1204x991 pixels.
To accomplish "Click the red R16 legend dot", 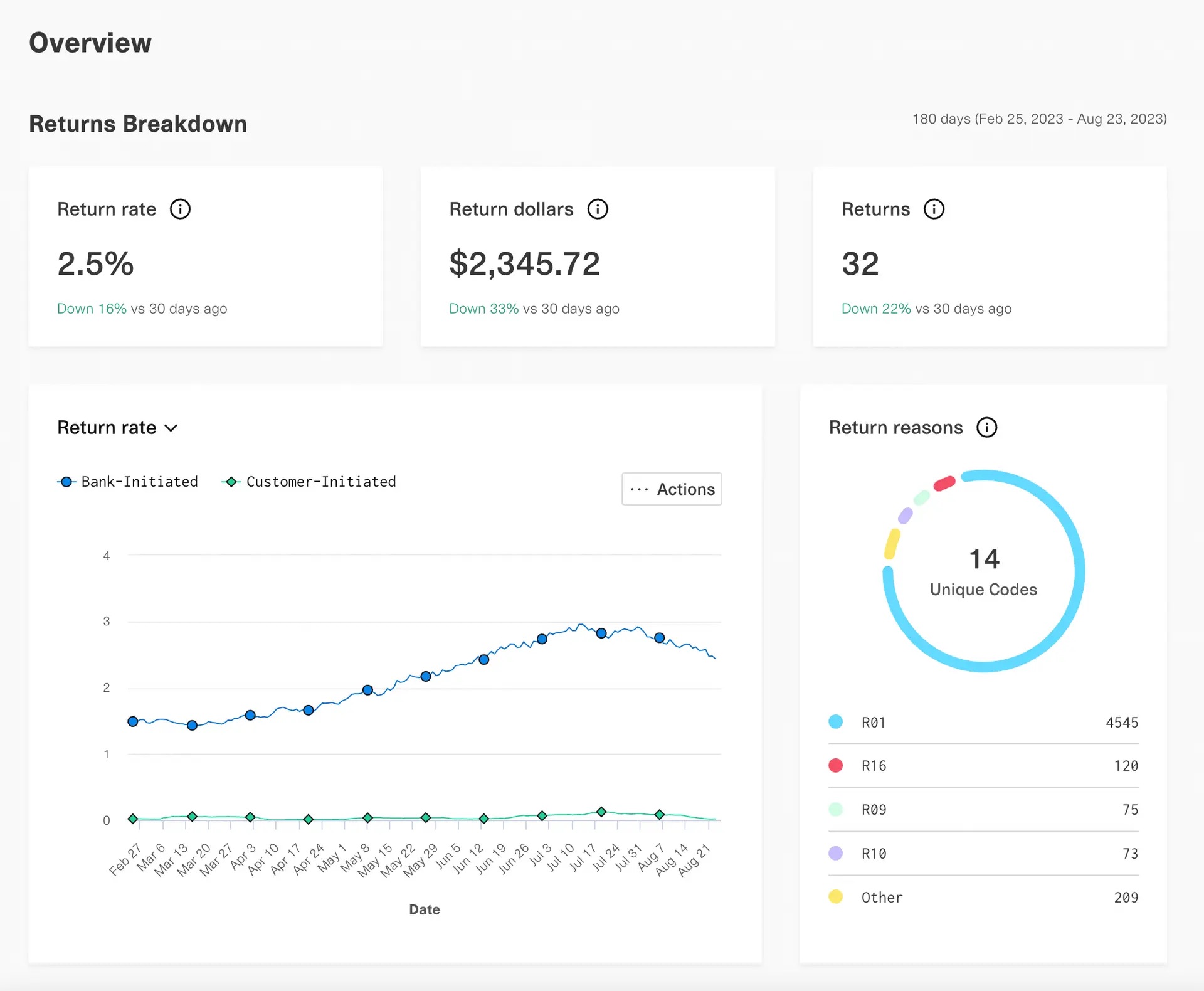I will [x=835, y=765].
